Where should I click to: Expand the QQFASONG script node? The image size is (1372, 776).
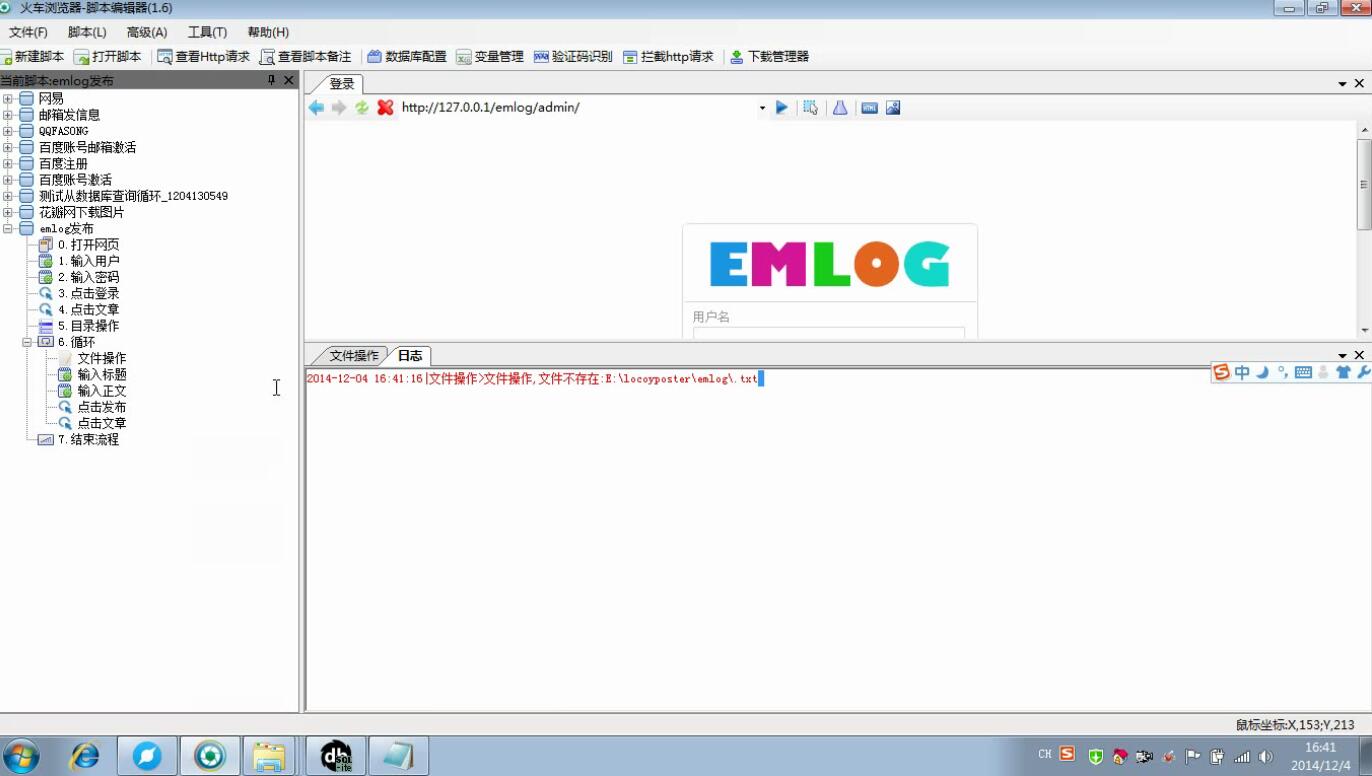[x=8, y=131]
